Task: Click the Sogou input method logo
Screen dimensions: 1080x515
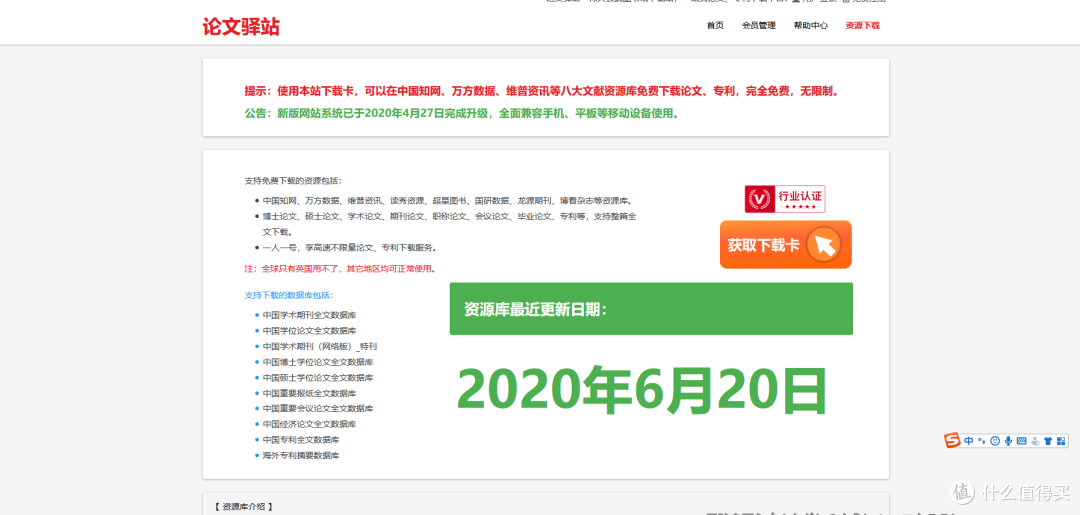Action: click(953, 440)
